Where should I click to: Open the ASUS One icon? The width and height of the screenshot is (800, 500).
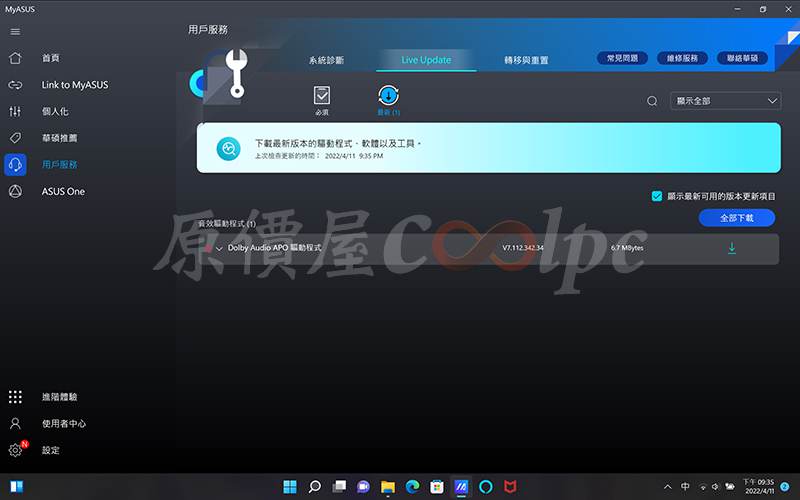click(x=15, y=191)
